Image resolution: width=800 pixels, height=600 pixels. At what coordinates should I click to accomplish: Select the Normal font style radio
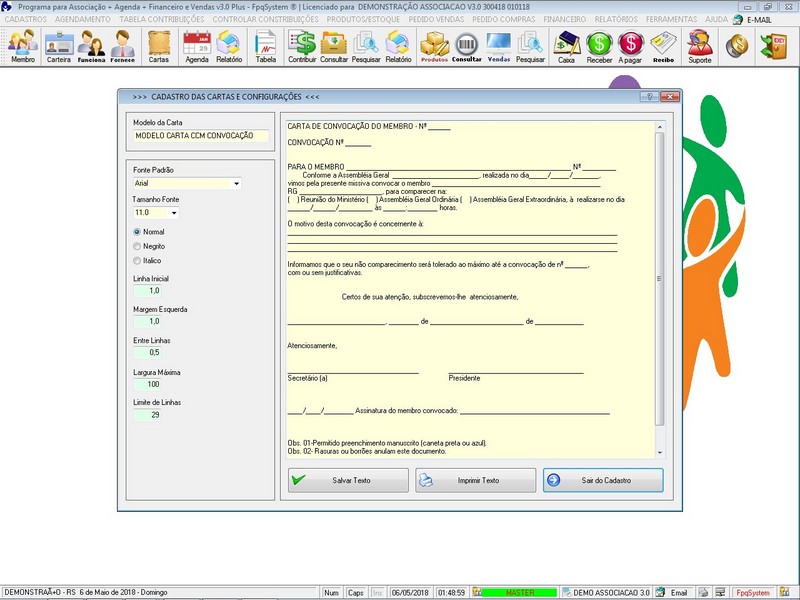click(137, 232)
